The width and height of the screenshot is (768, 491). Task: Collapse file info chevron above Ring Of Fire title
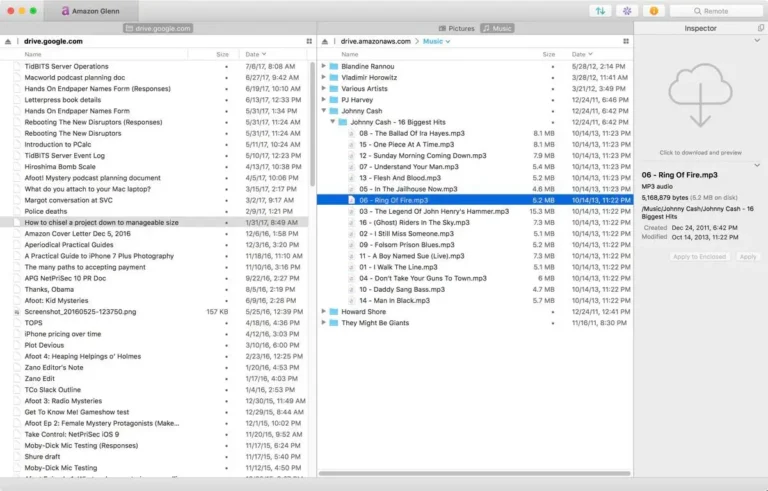point(757,166)
